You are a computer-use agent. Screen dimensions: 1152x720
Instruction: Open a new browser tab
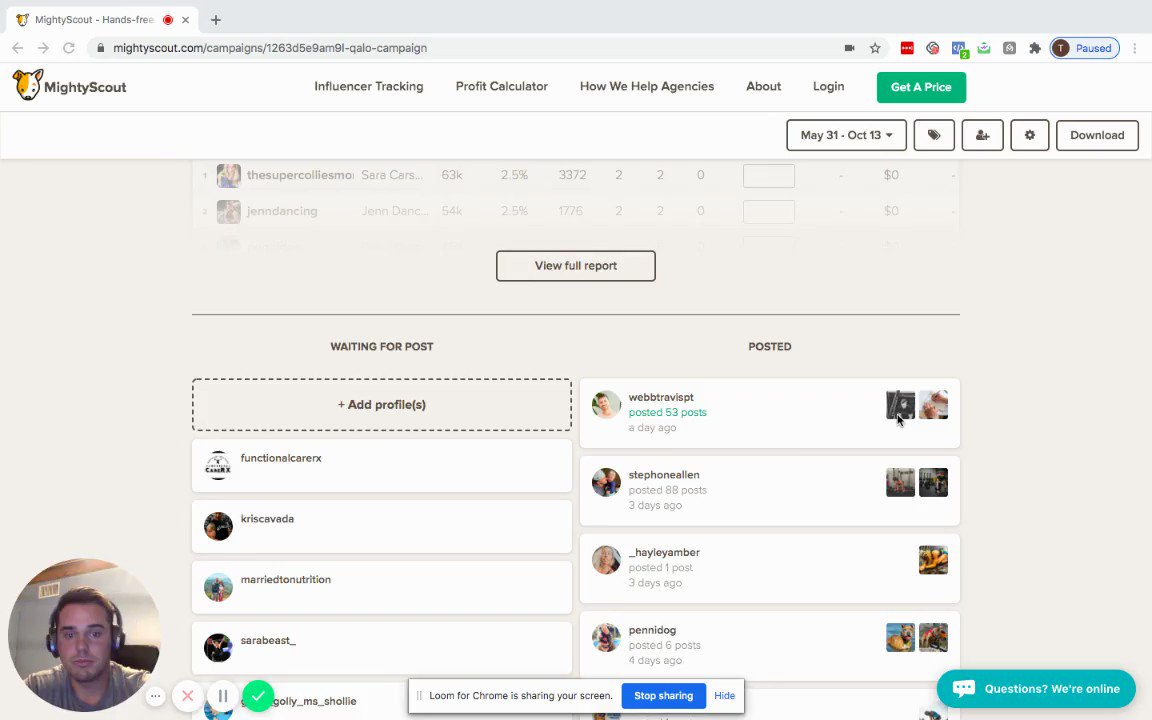(x=215, y=20)
